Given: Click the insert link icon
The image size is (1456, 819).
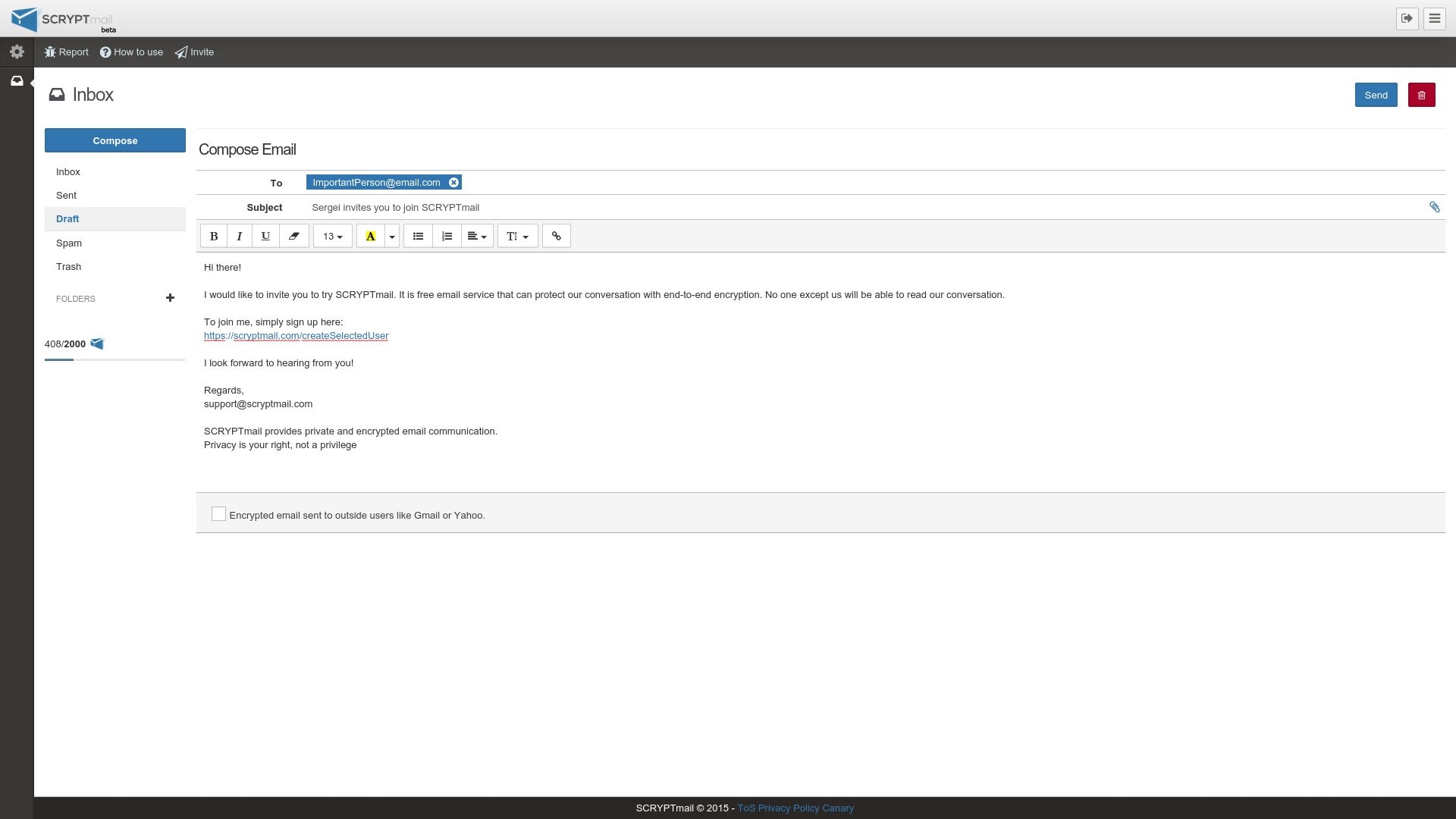Looking at the screenshot, I should 556,237.
